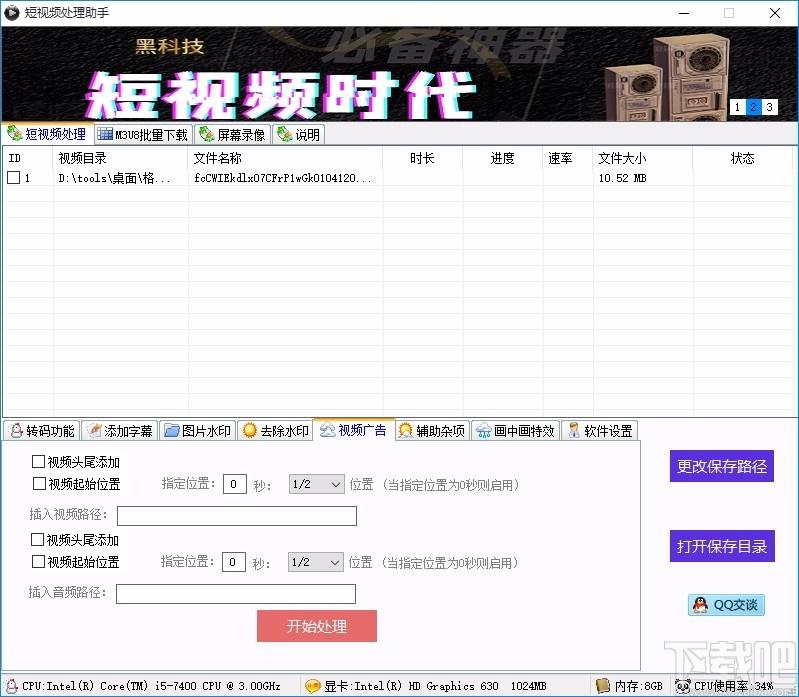
Task: Enable the first 视频头尾添加 checkbox
Action: click(39, 462)
